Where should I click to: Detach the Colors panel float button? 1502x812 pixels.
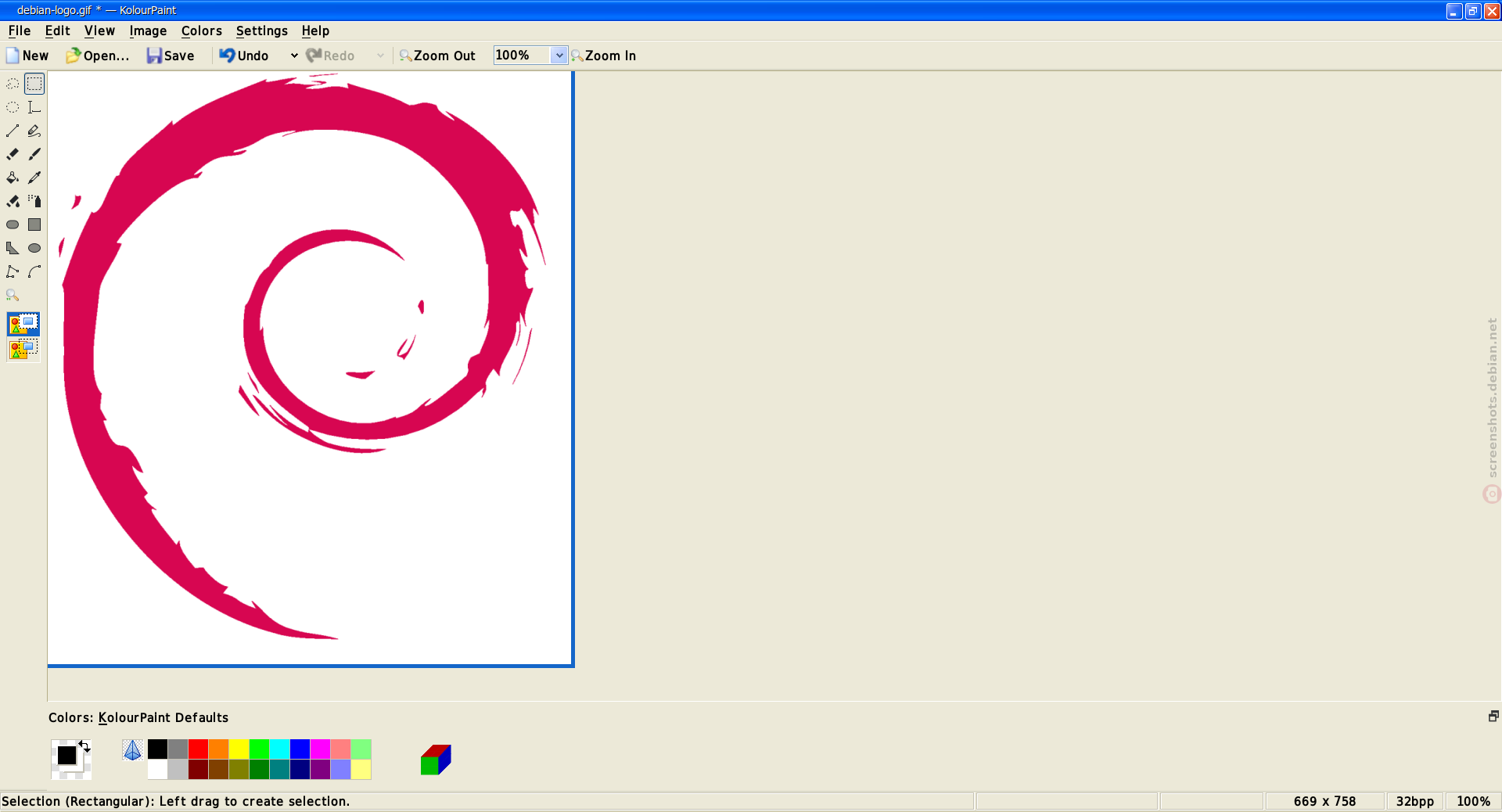point(1493,717)
